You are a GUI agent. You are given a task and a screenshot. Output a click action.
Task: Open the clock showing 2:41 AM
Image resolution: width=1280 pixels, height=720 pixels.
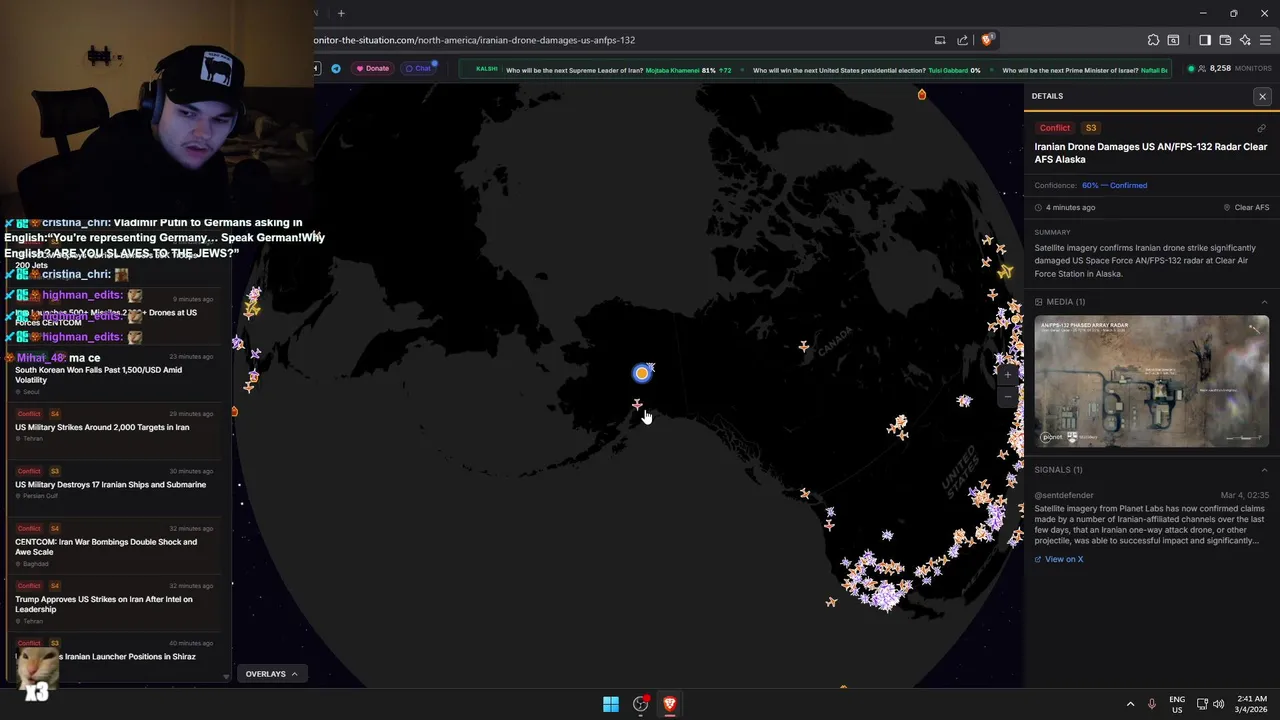coord(1251,704)
